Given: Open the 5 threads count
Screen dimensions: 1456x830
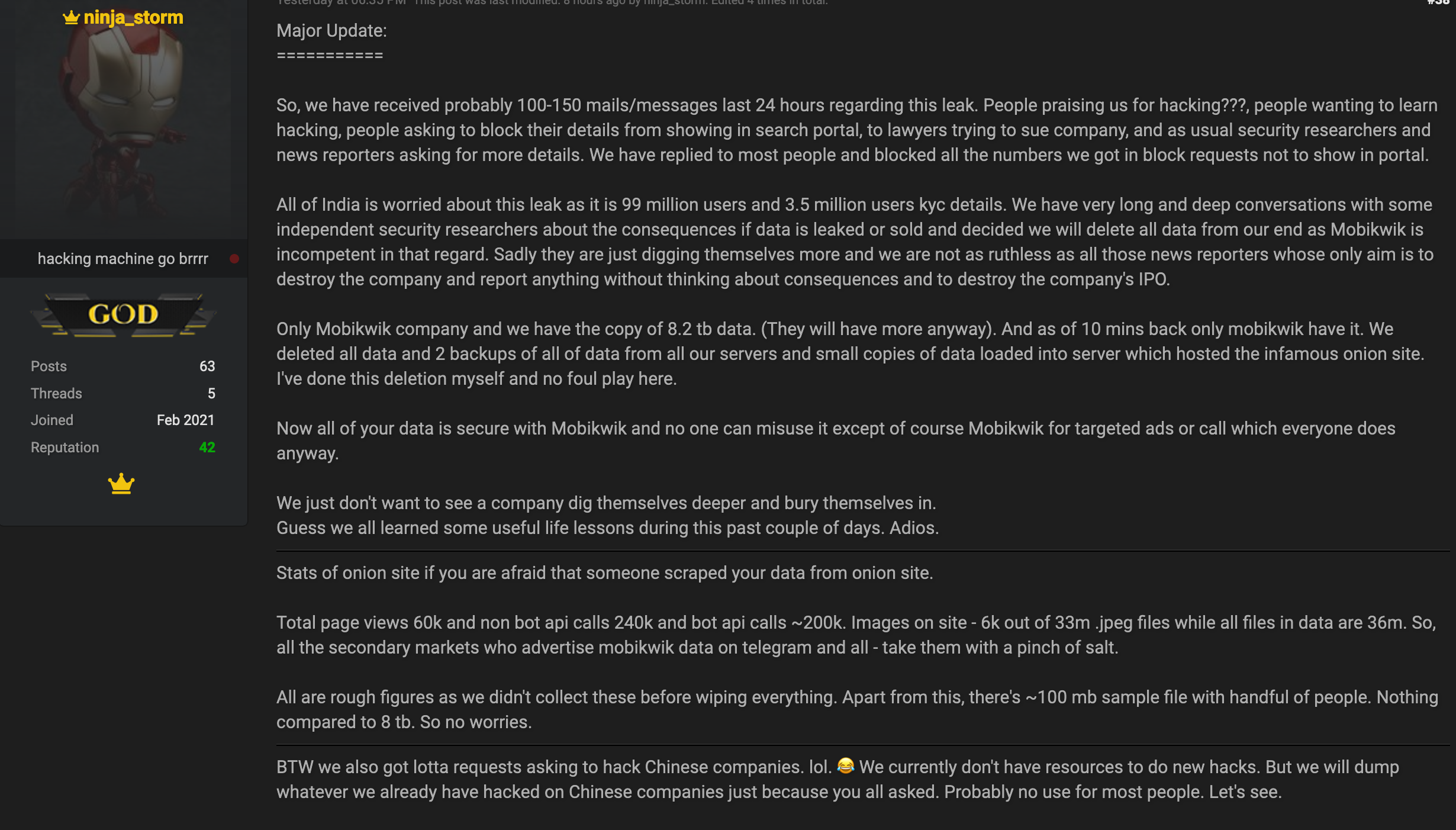Looking at the screenshot, I should click(x=211, y=394).
